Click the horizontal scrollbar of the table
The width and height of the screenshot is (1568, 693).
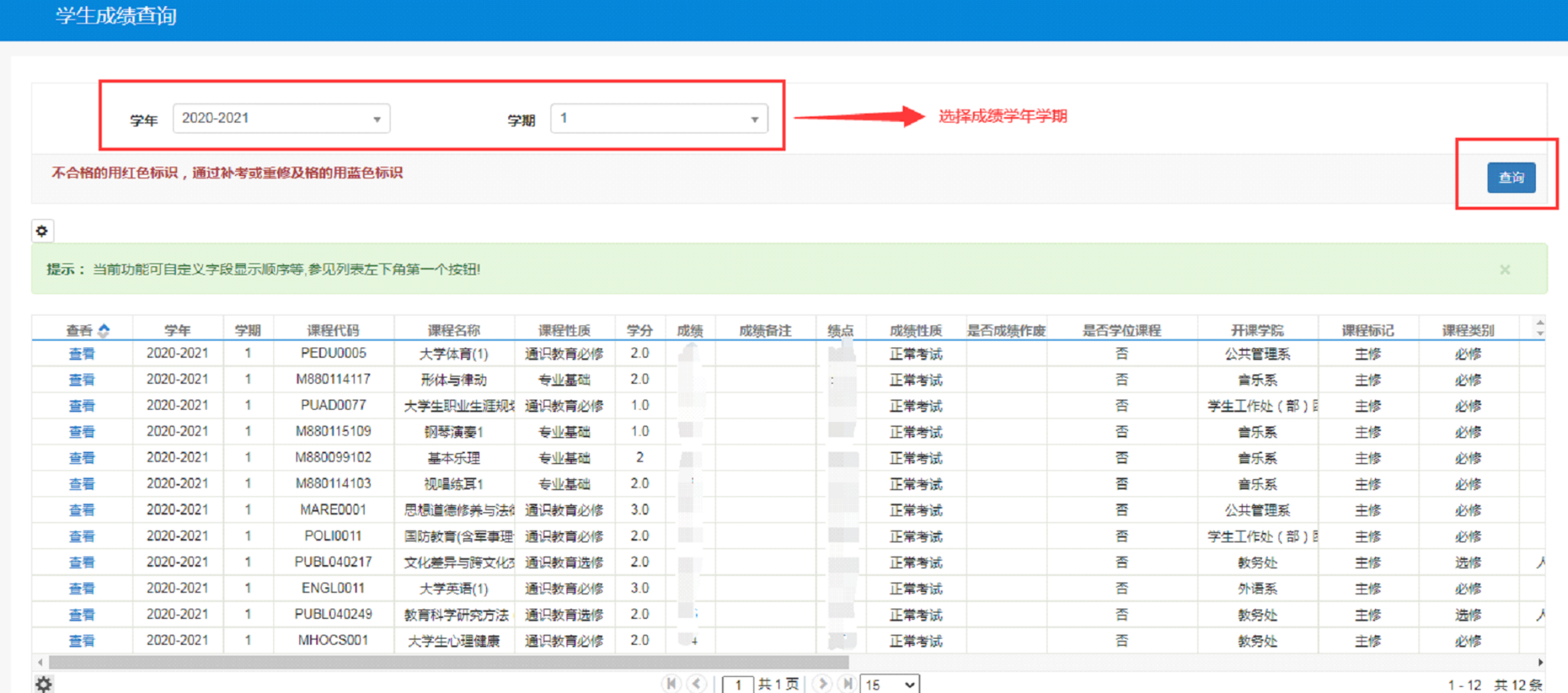point(449,662)
